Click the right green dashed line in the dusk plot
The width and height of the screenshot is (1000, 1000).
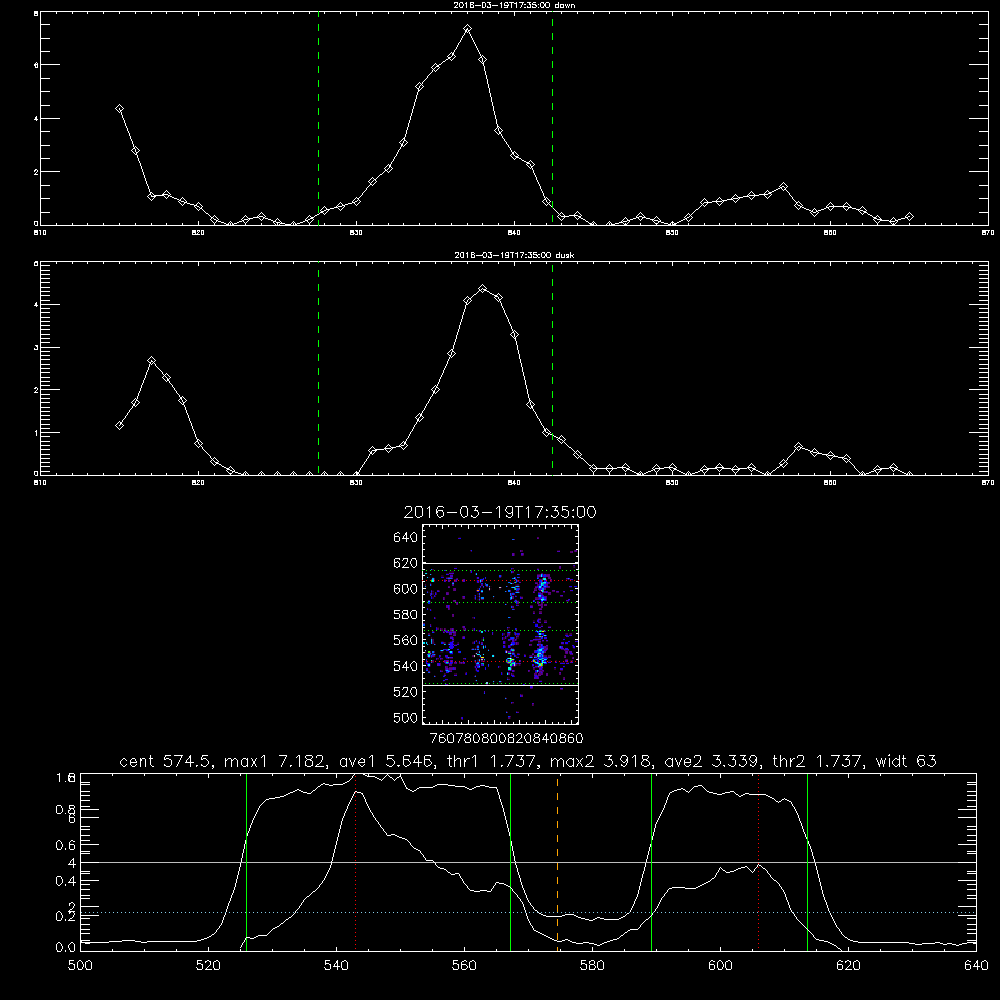pos(552,369)
